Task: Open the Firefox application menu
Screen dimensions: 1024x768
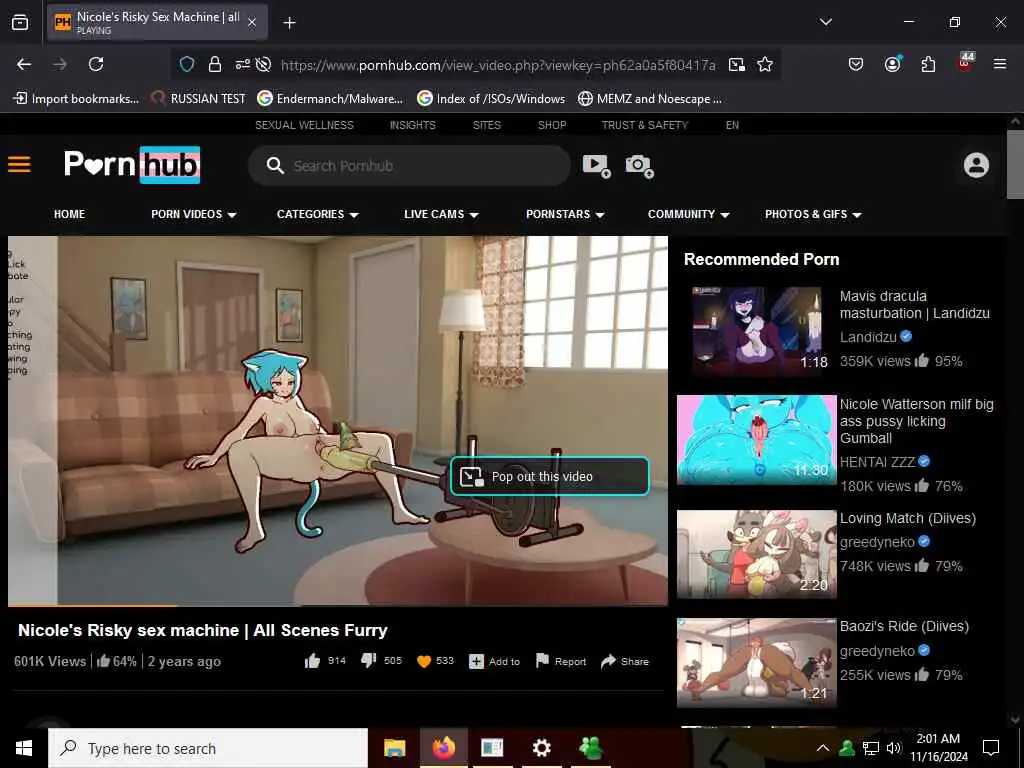Action: 1000,64
